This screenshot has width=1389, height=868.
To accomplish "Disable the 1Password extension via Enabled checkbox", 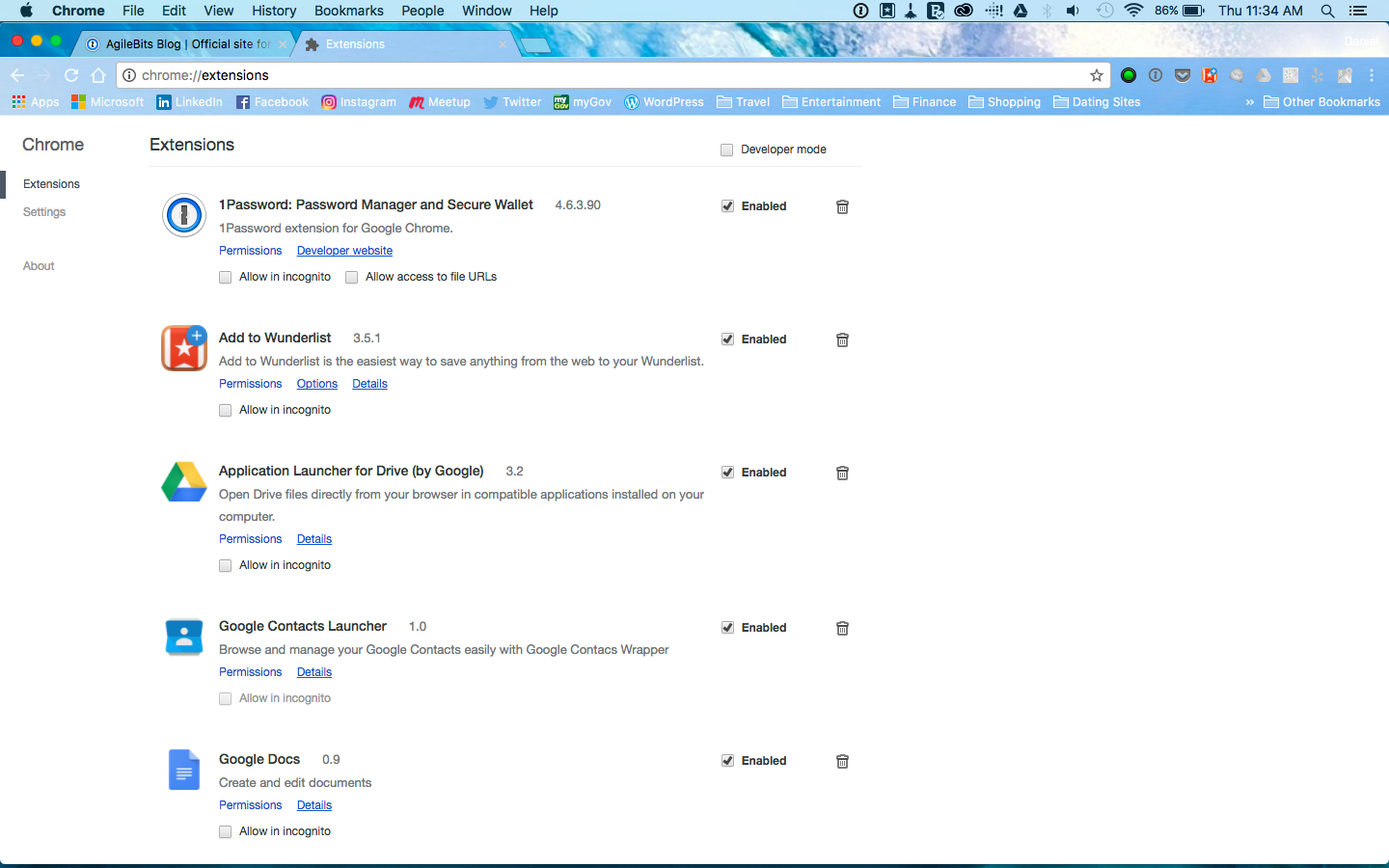I will tap(727, 205).
